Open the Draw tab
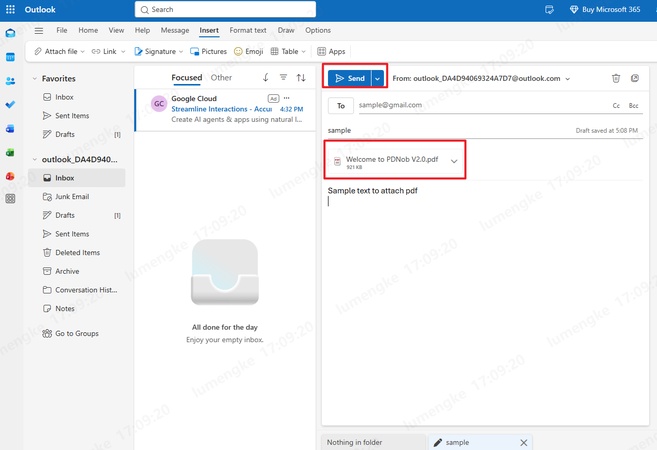This screenshot has height=450, width=657. [286, 30]
